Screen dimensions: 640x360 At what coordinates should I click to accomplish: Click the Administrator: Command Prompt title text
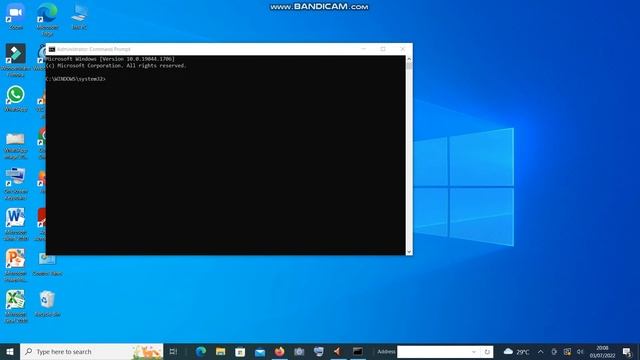(93, 49)
